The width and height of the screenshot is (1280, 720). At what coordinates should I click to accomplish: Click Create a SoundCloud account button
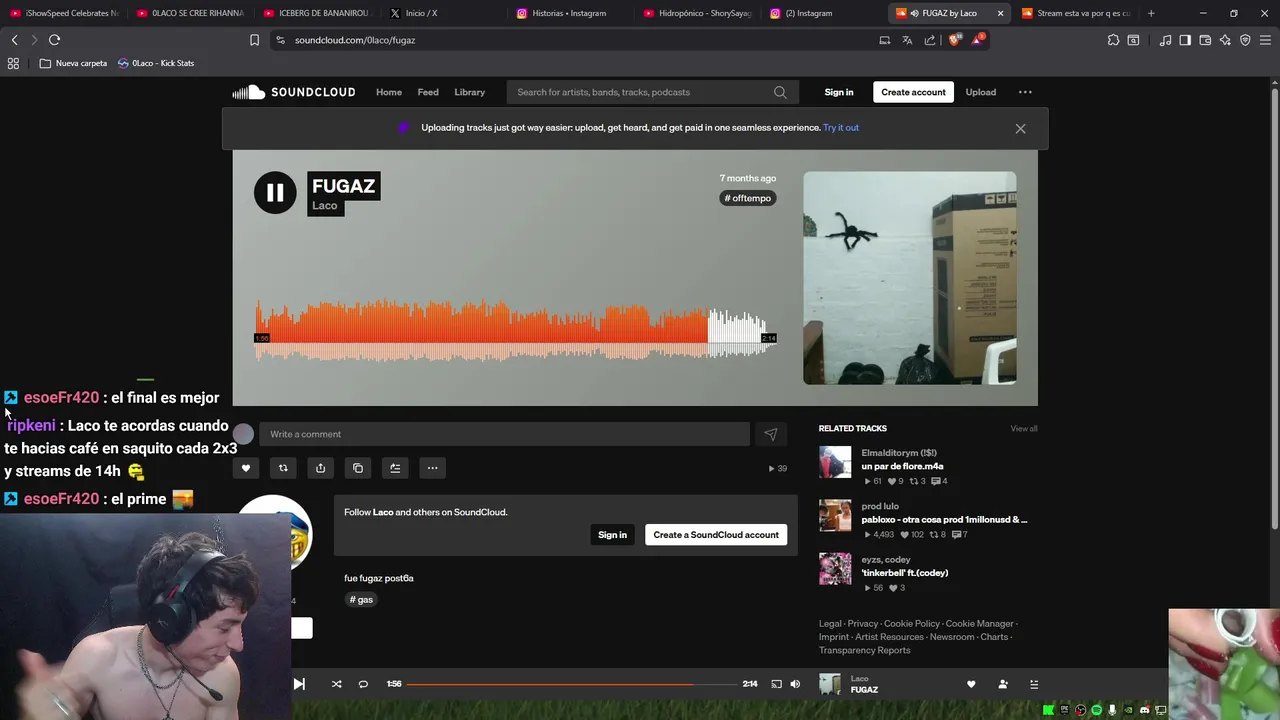point(716,535)
